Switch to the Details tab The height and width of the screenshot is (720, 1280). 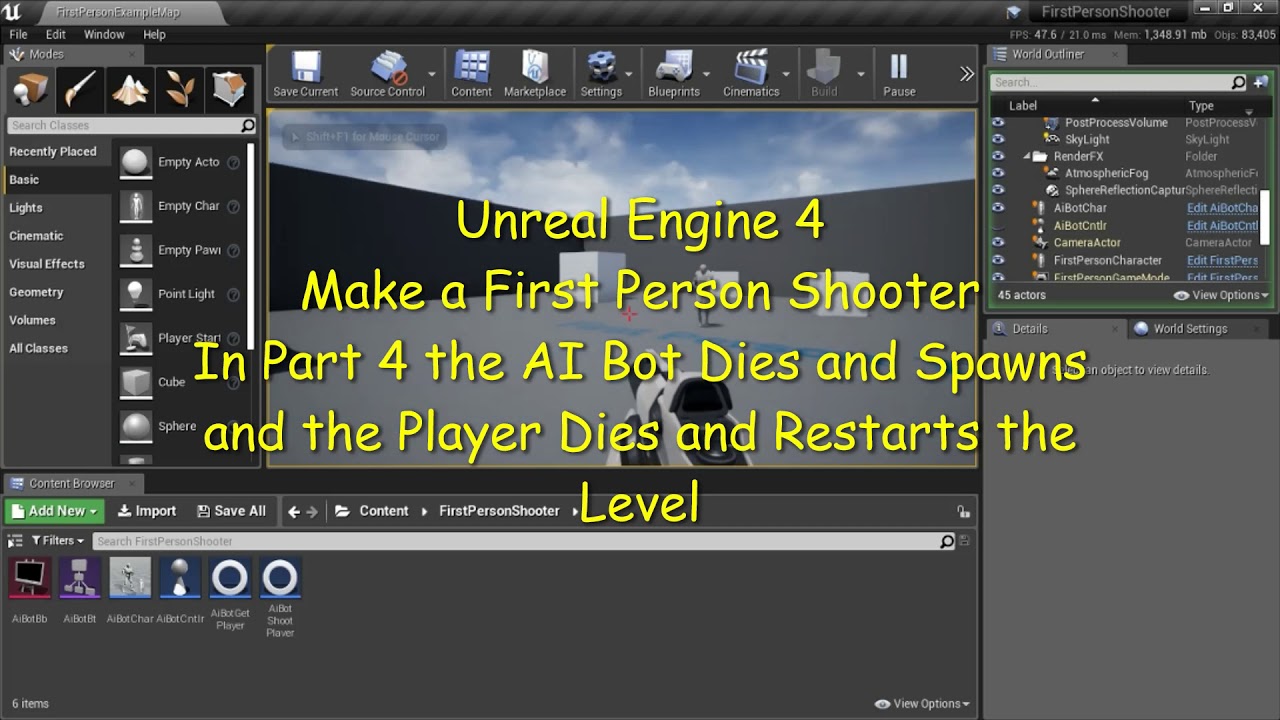coord(1029,328)
